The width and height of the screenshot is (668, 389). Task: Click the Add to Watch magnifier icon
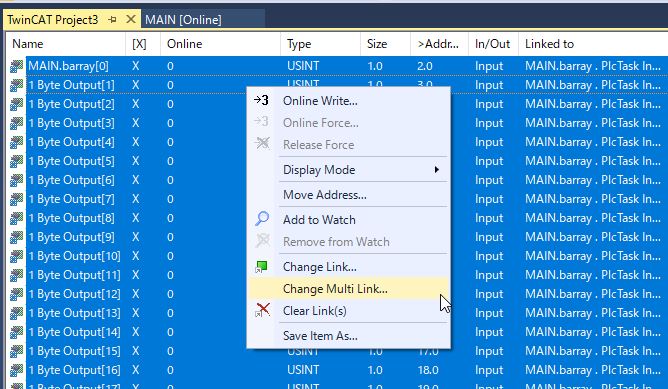[262, 219]
